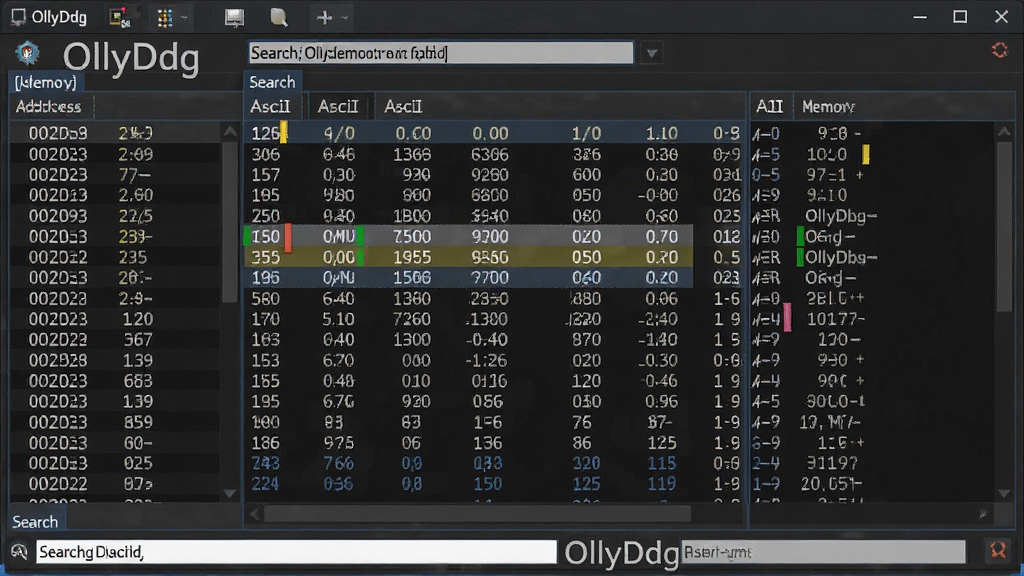Click the red marker right of cell 150

[x=288, y=236]
